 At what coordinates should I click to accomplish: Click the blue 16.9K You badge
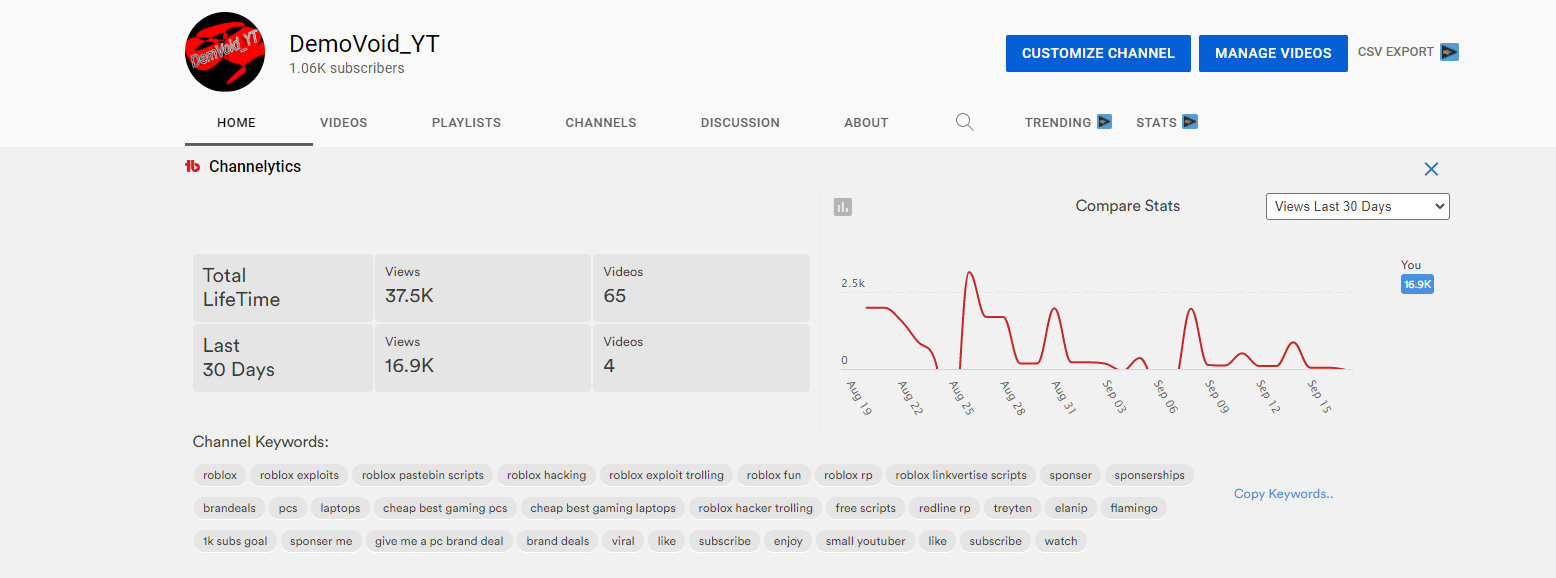1417,284
